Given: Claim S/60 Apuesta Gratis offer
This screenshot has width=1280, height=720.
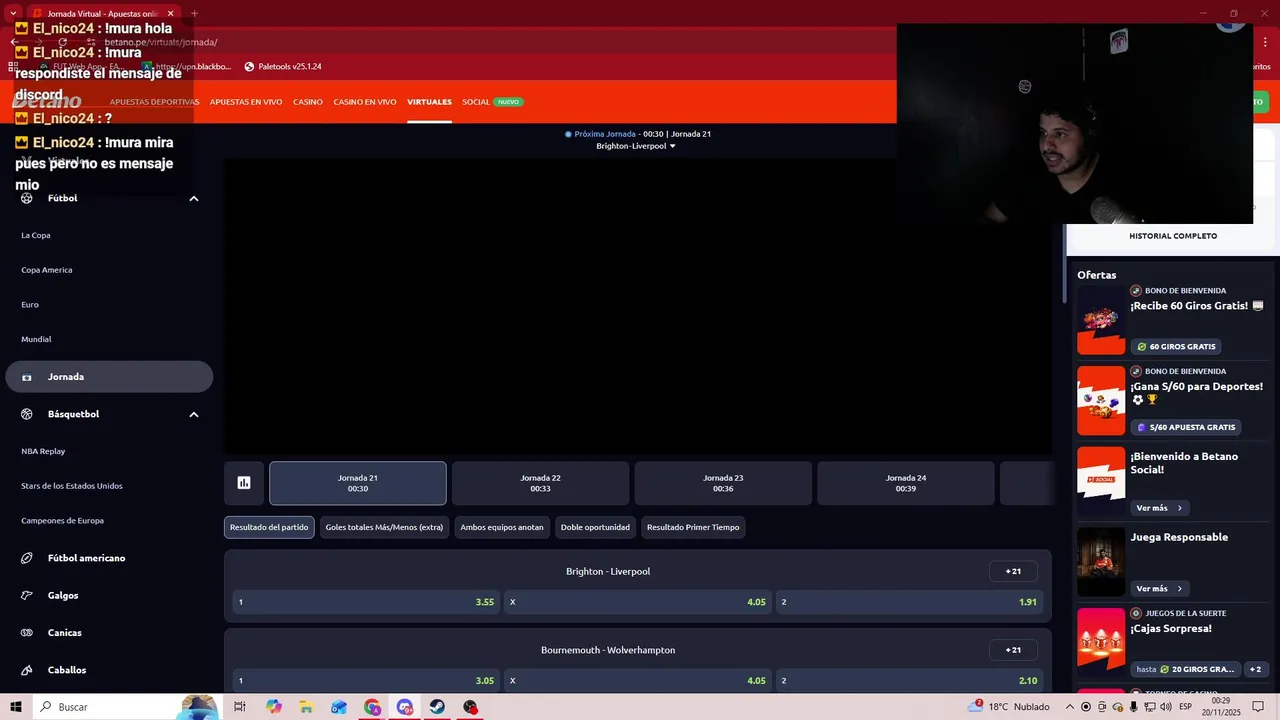Looking at the screenshot, I should click(1186, 427).
